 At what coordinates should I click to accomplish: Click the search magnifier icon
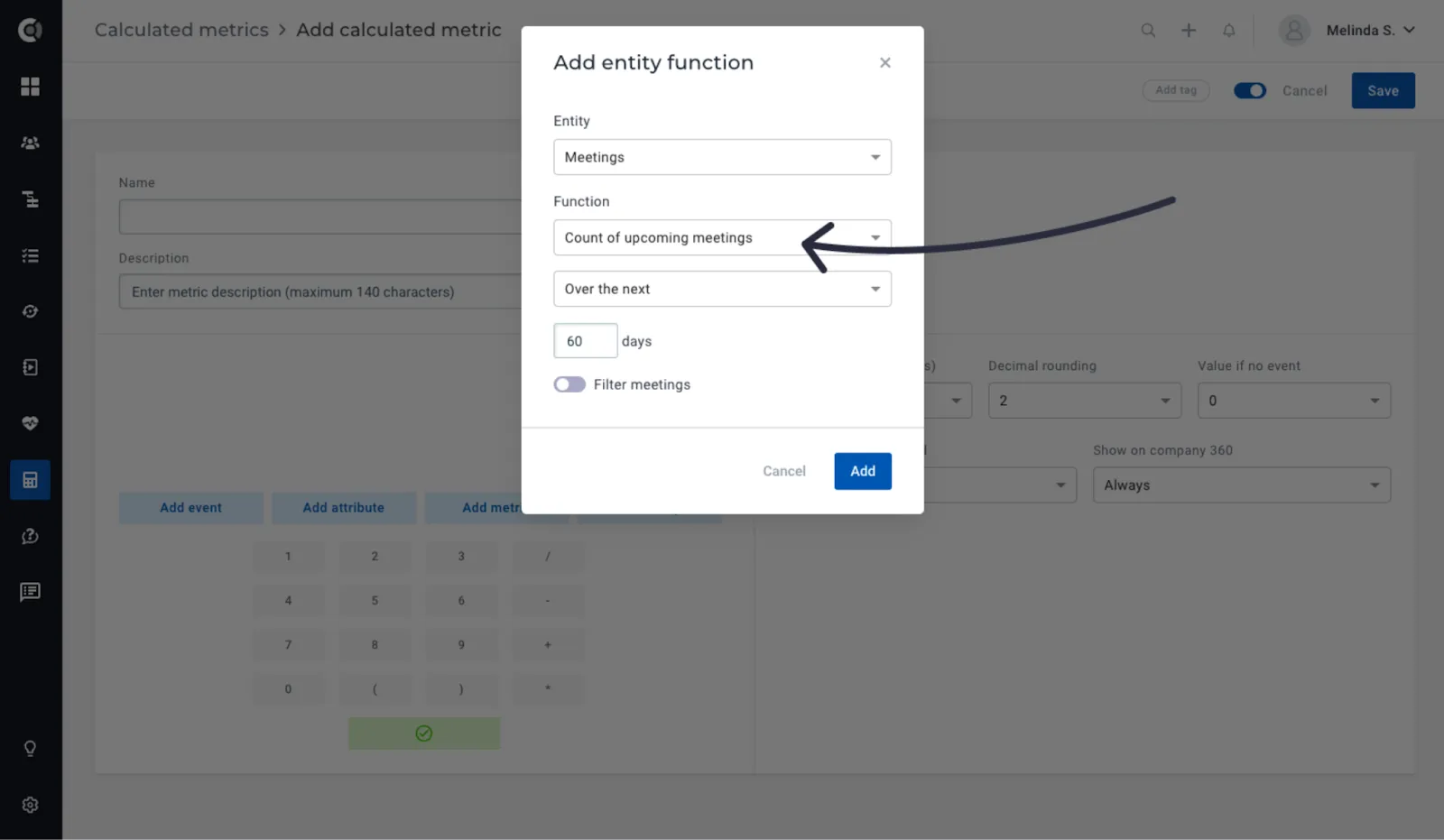pos(1148,30)
